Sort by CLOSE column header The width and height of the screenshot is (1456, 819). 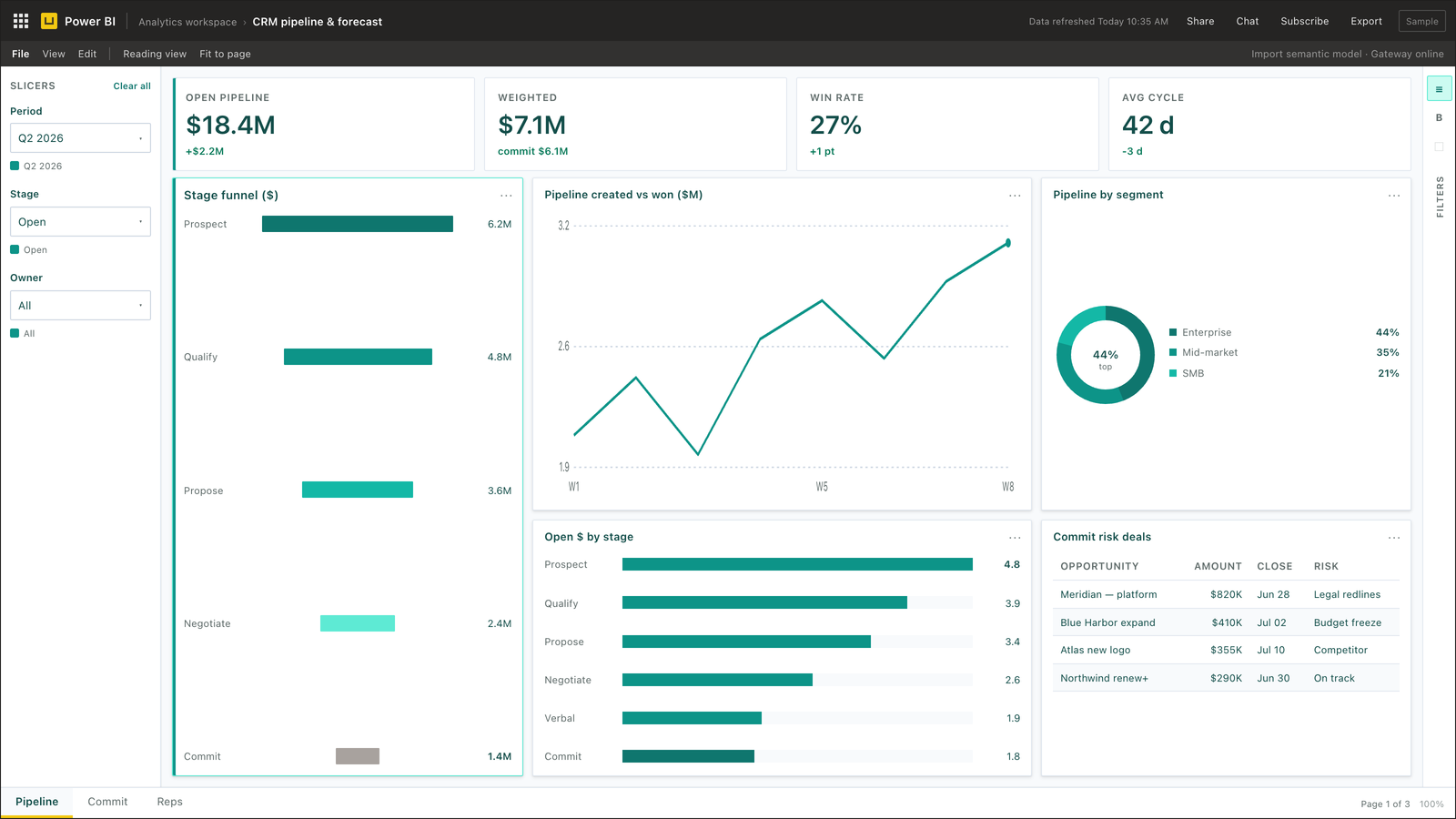pos(1274,566)
